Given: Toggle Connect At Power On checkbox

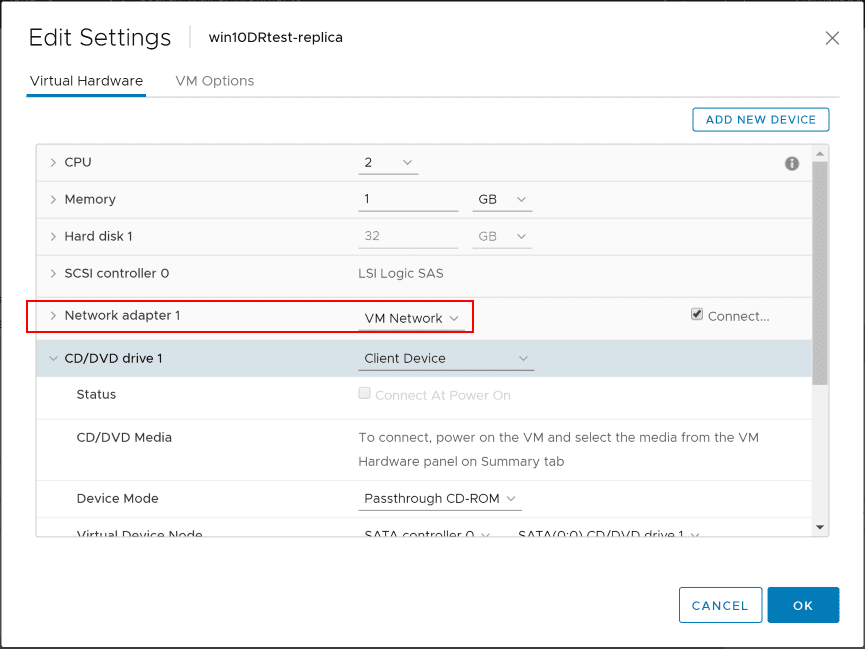Looking at the screenshot, I should click(x=365, y=394).
